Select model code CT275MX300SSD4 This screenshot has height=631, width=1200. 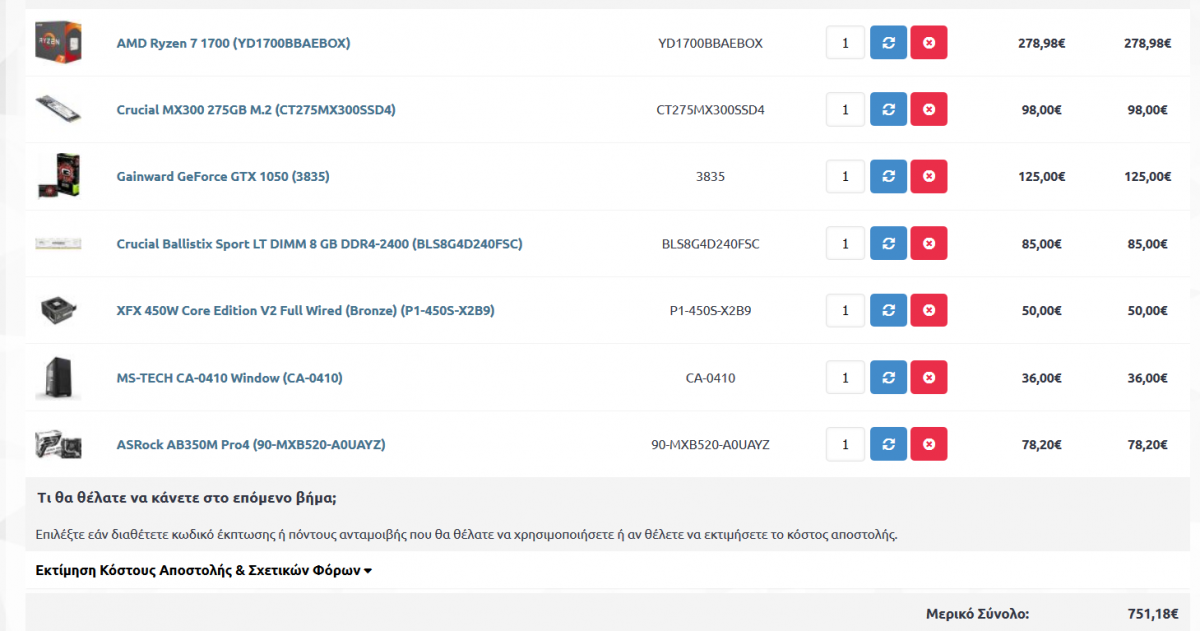pos(710,110)
